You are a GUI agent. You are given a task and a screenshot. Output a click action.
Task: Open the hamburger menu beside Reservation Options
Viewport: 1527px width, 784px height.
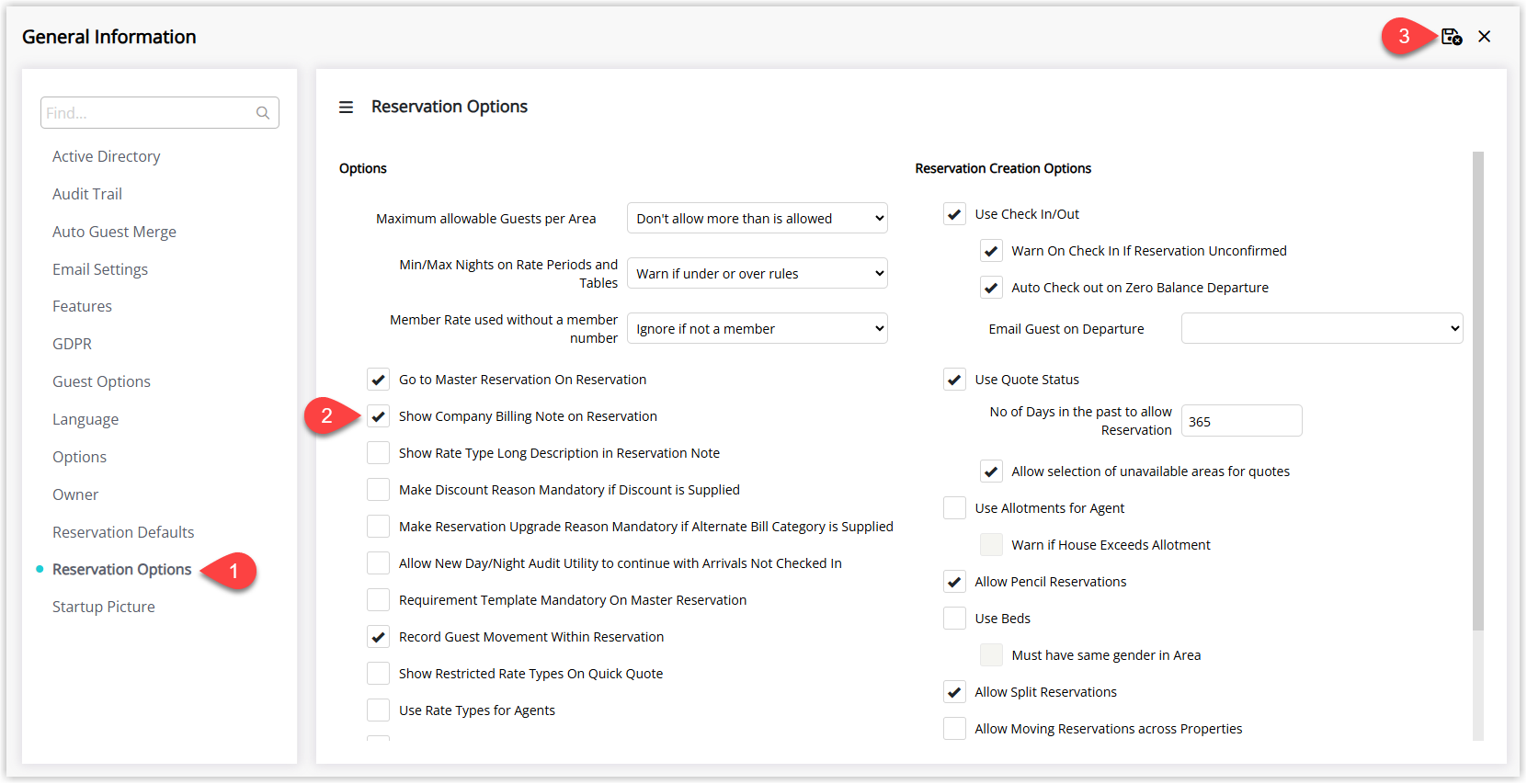(x=346, y=108)
